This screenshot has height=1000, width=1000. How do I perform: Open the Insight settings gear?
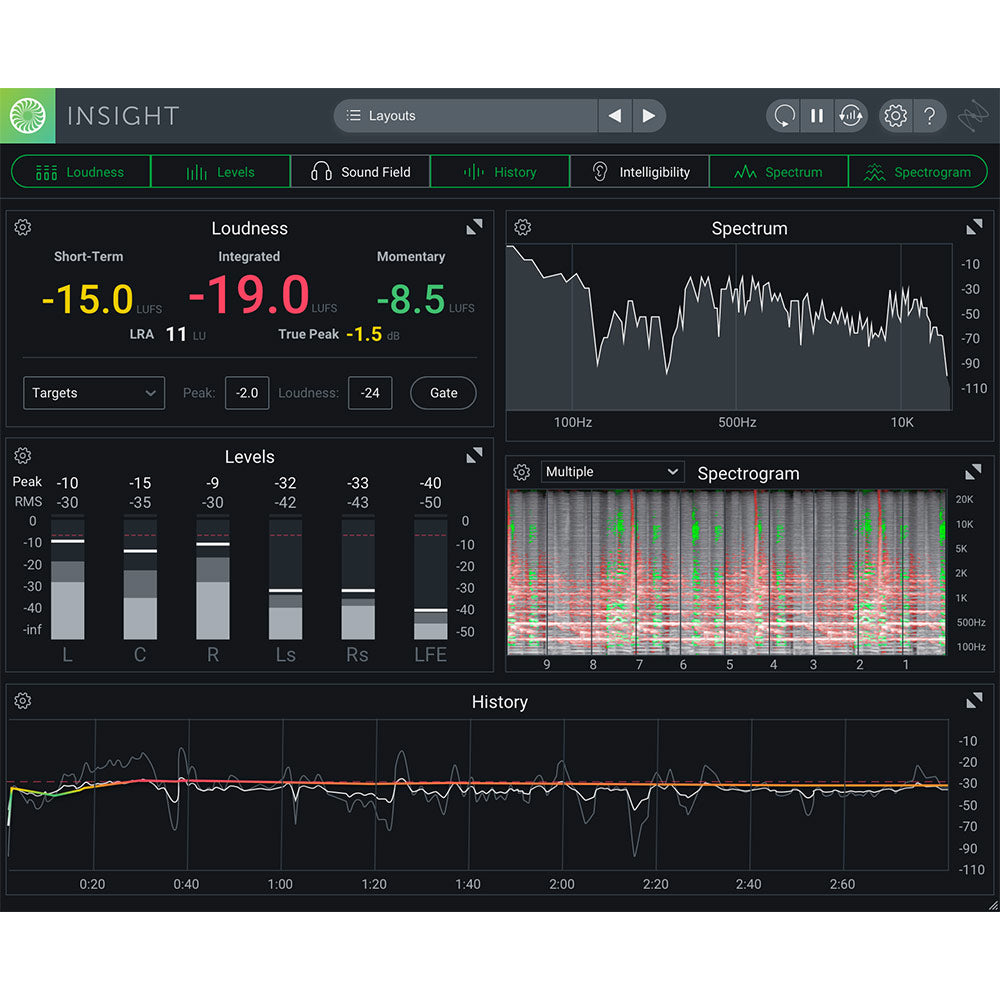click(x=895, y=116)
